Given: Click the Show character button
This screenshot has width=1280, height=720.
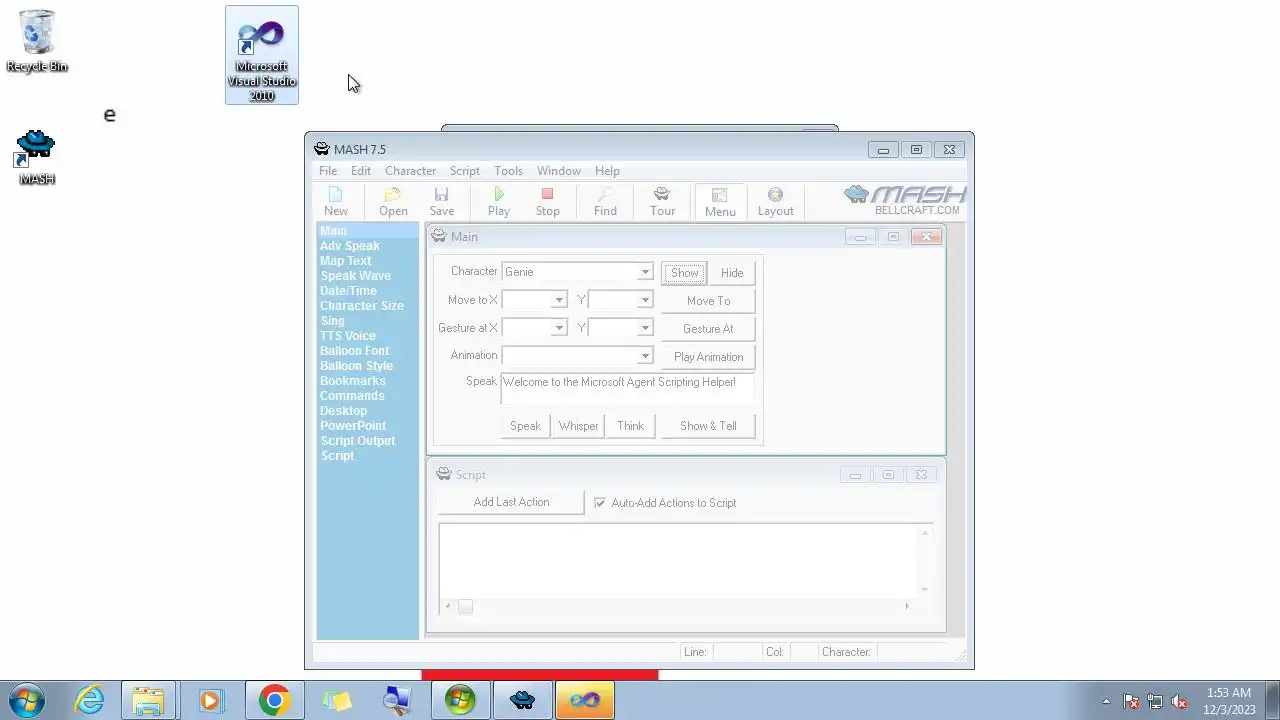Looking at the screenshot, I should (x=685, y=273).
